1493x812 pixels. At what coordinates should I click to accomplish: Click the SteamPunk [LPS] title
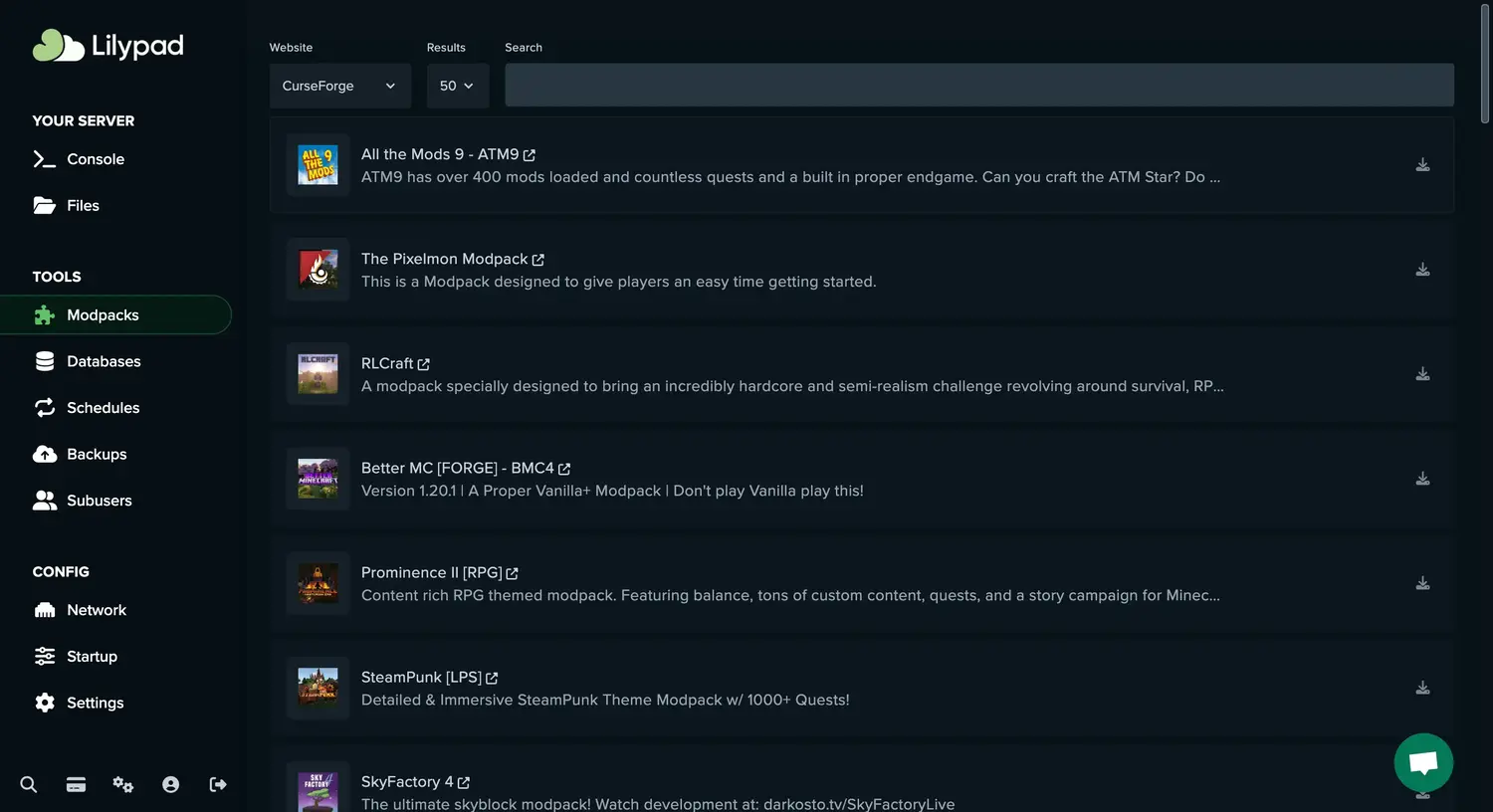coord(421,677)
